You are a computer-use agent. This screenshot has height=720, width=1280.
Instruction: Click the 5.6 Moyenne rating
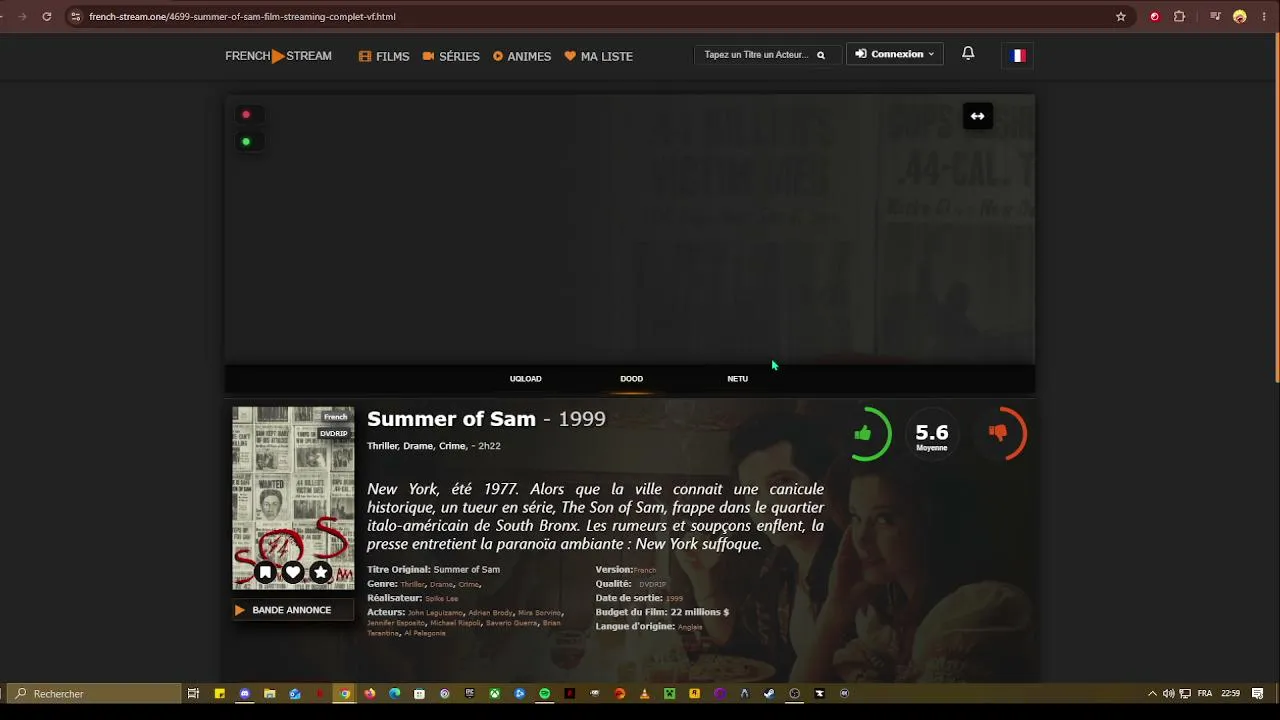coord(931,435)
